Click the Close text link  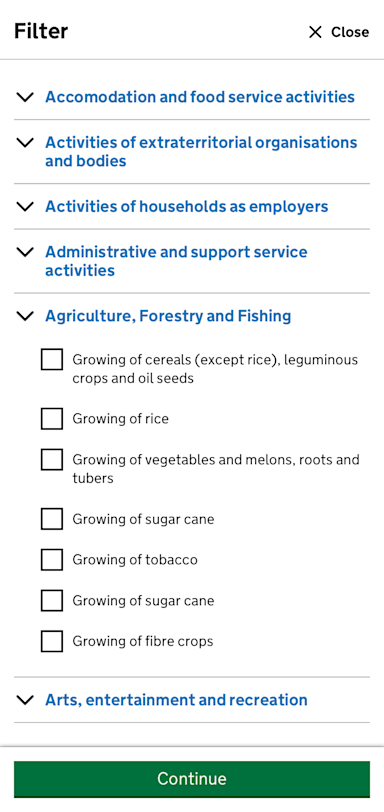coord(350,32)
